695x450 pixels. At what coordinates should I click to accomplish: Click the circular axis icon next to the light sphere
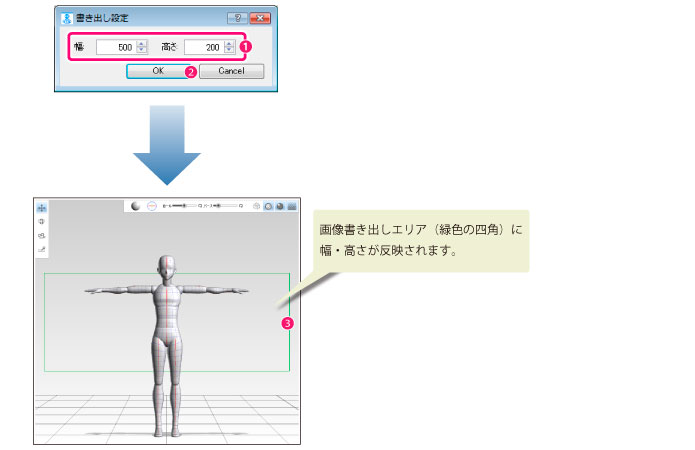(x=152, y=206)
